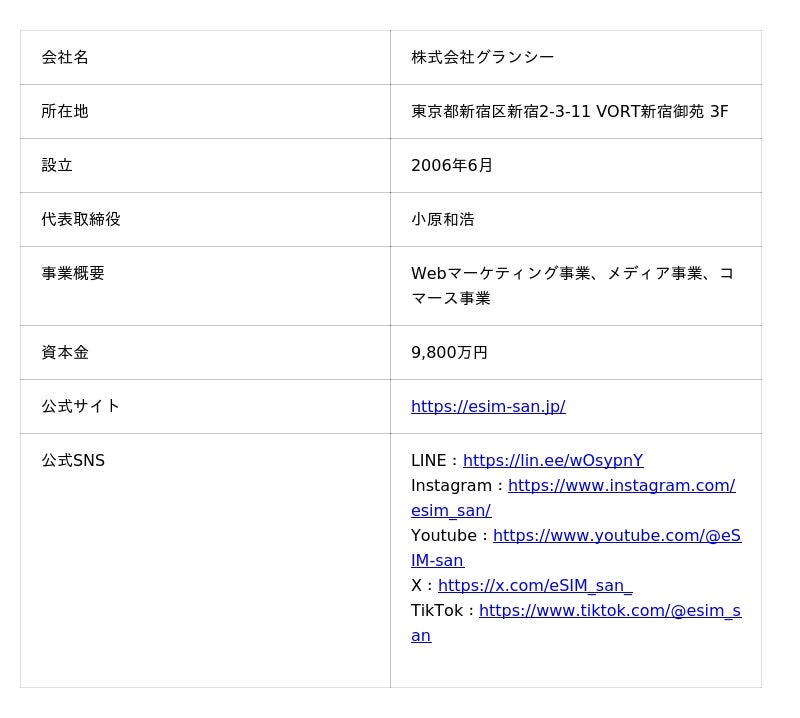This screenshot has height=718, width=800.
Task: Open the TikTok @esim_san link
Action: [609, 611]
